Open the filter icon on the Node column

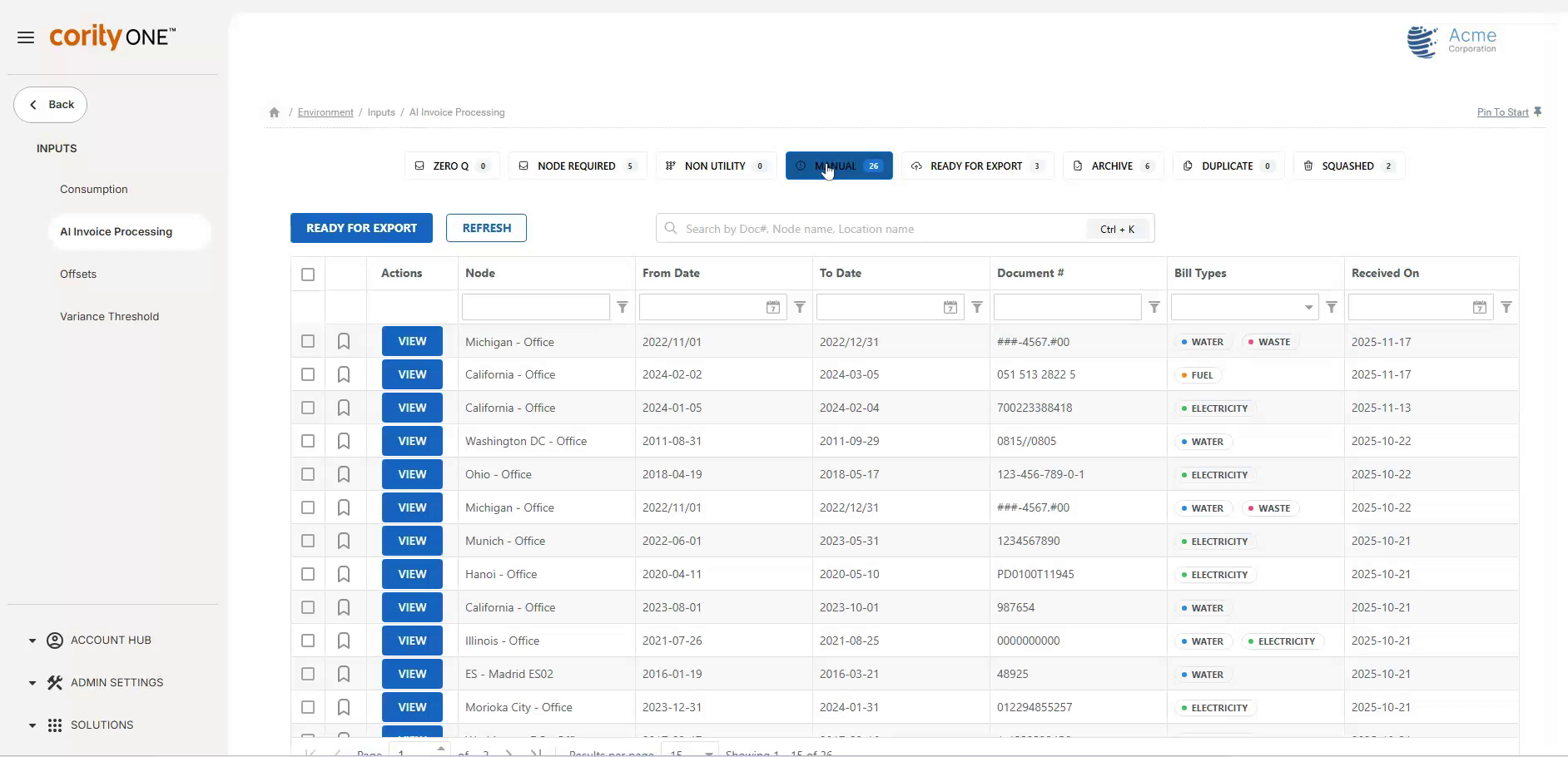622,307
